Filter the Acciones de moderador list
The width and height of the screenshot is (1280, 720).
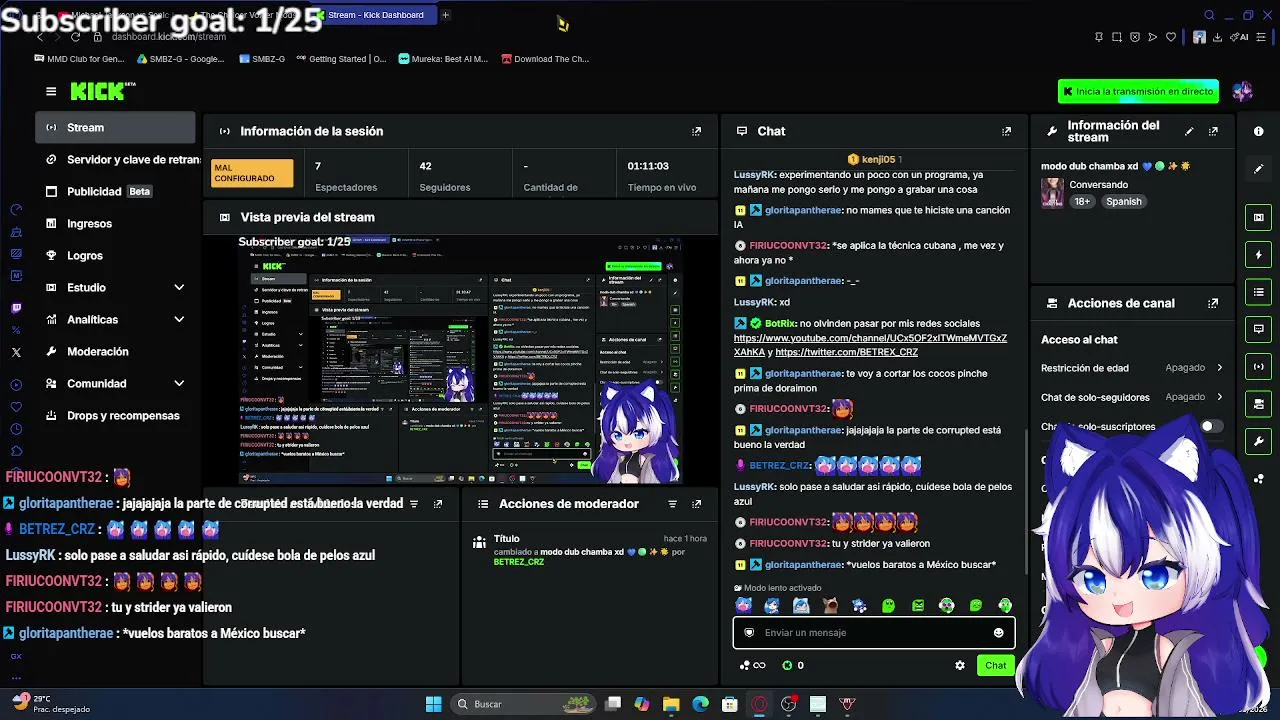tap(672, 504)
